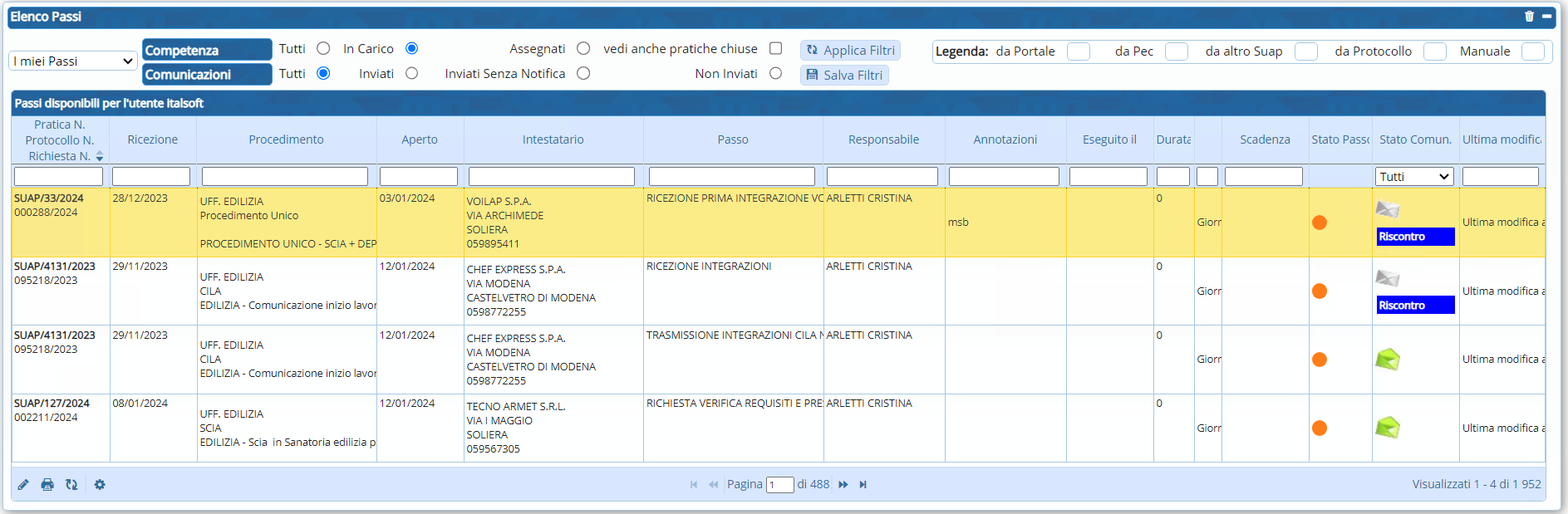
Task: Click the trash icon in Elenco Passi header
Action: (1529, 17)
